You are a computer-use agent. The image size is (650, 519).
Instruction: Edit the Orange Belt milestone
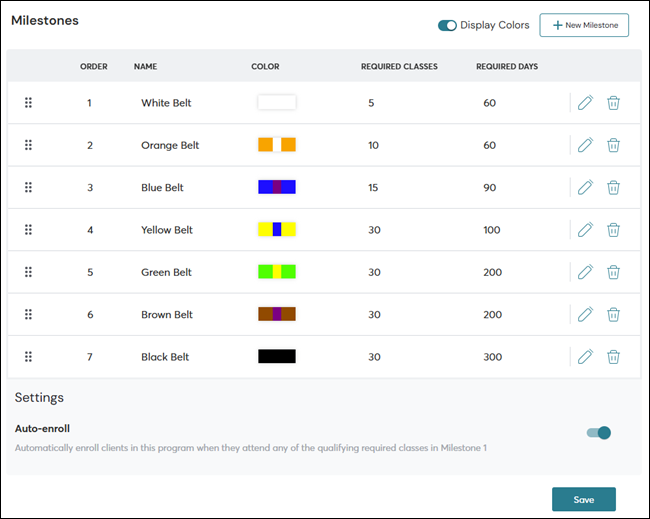[585, 145]
